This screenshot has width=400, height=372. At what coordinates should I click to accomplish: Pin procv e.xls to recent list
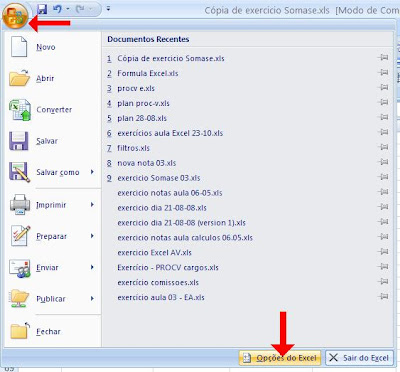point(384,87)
